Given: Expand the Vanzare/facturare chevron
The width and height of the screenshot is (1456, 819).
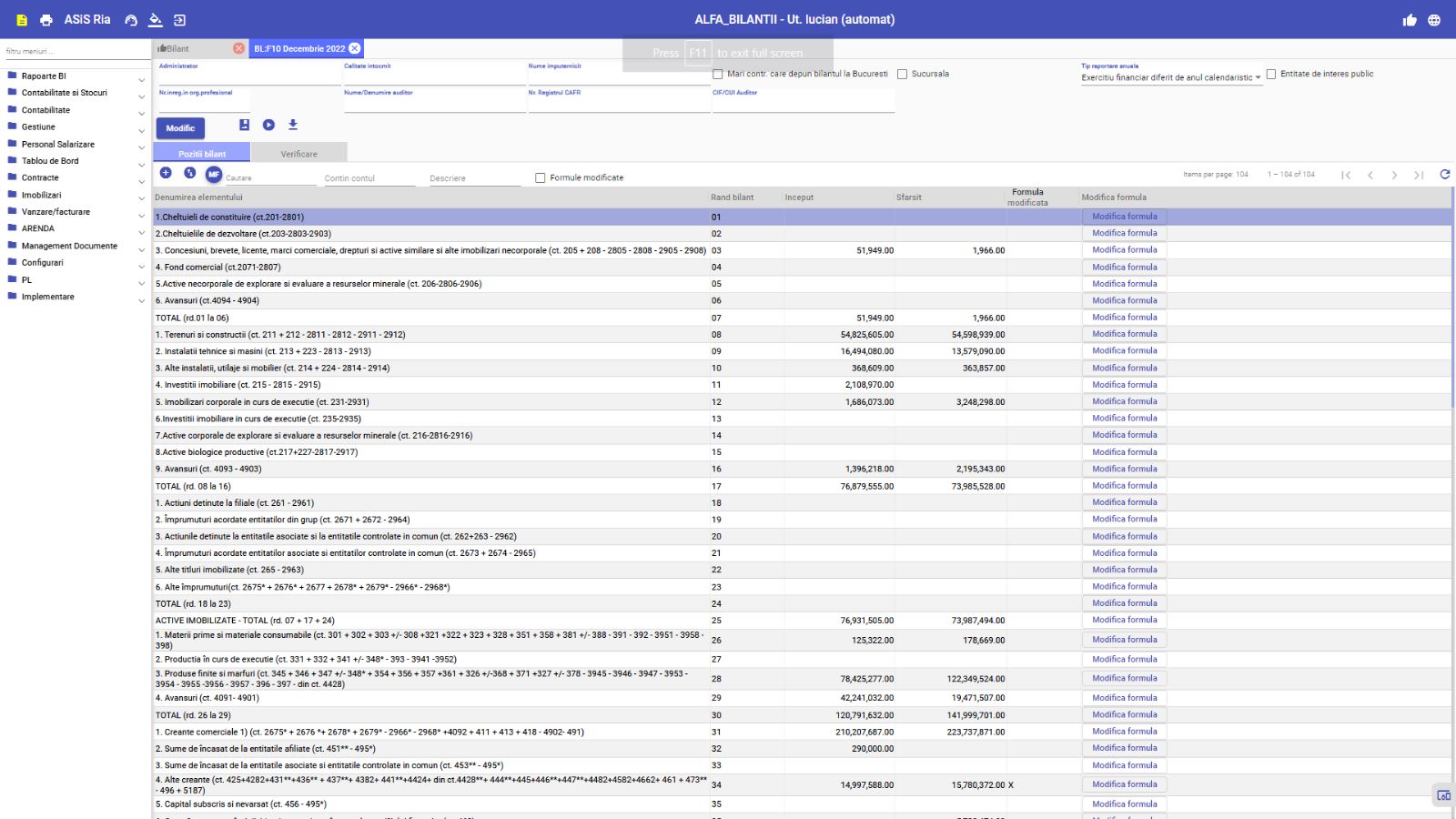Looking at the screenshot, I should 141,216.
